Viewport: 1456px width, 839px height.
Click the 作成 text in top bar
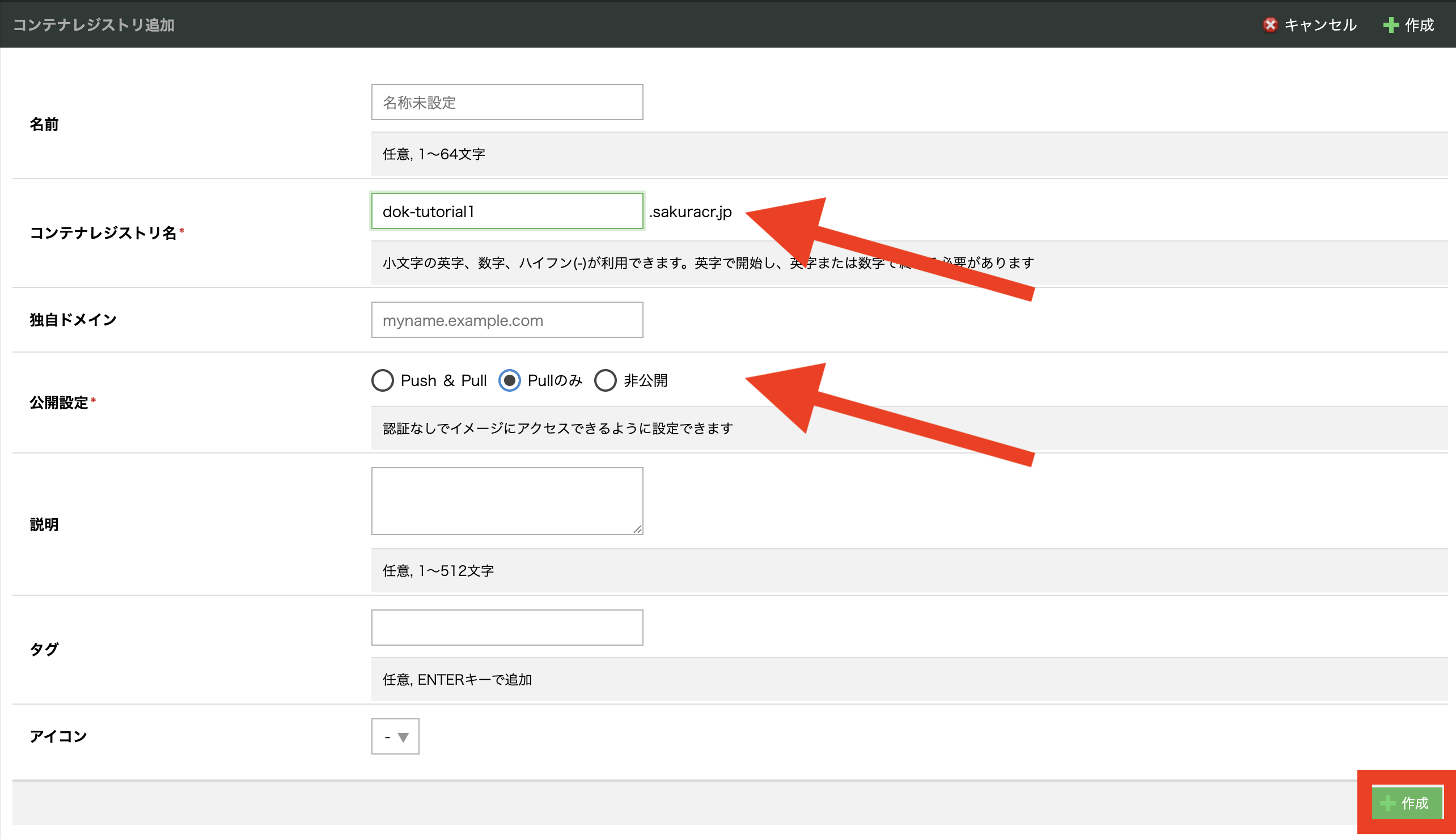point(1419,25)
